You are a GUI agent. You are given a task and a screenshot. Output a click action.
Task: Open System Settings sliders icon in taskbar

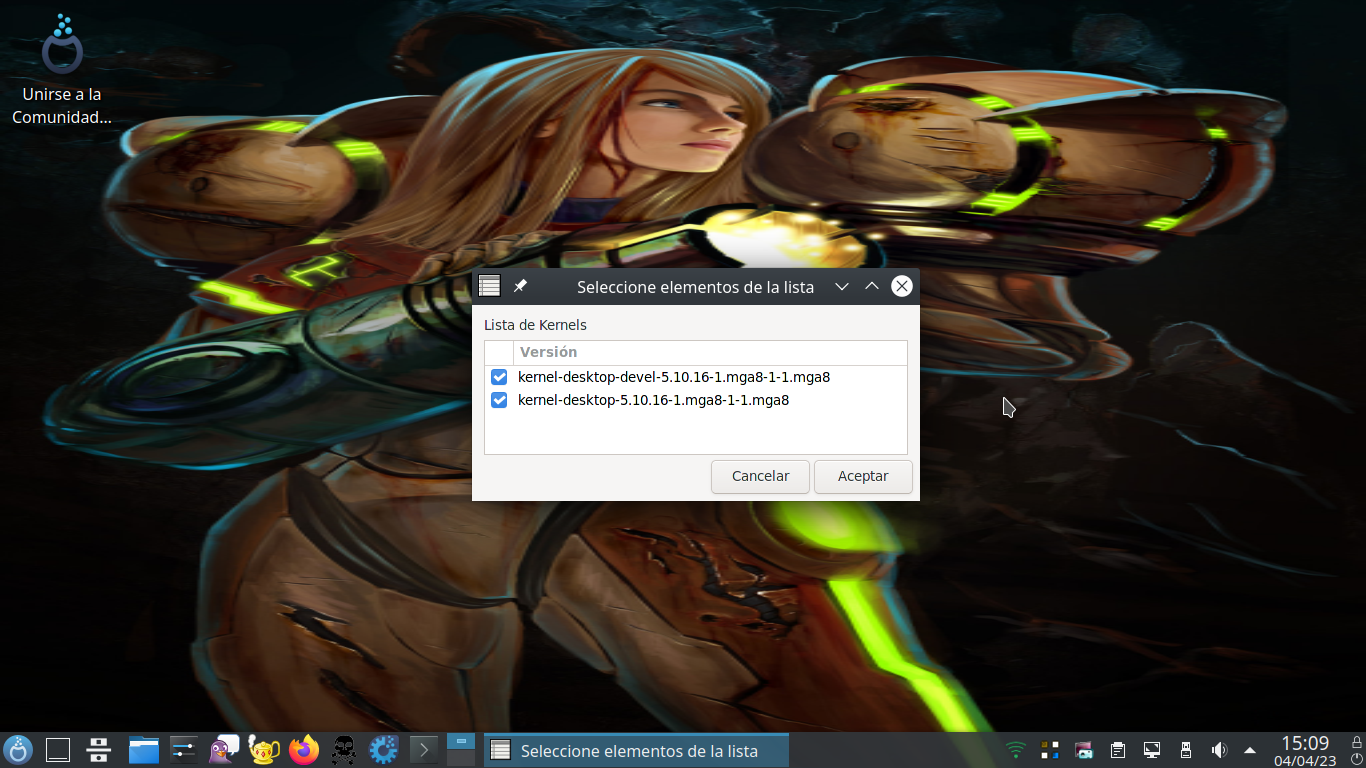(184, 749)
